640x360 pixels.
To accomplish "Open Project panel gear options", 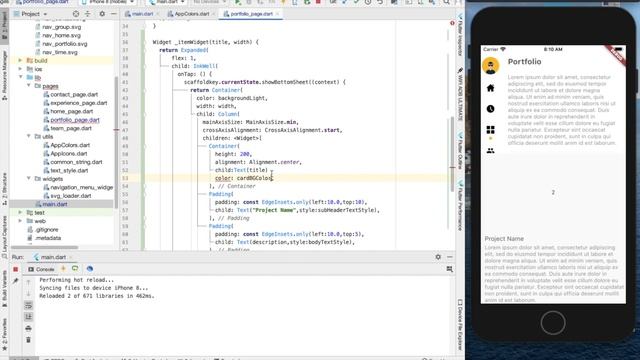I will pyautogui.click(x=102, y=14).
